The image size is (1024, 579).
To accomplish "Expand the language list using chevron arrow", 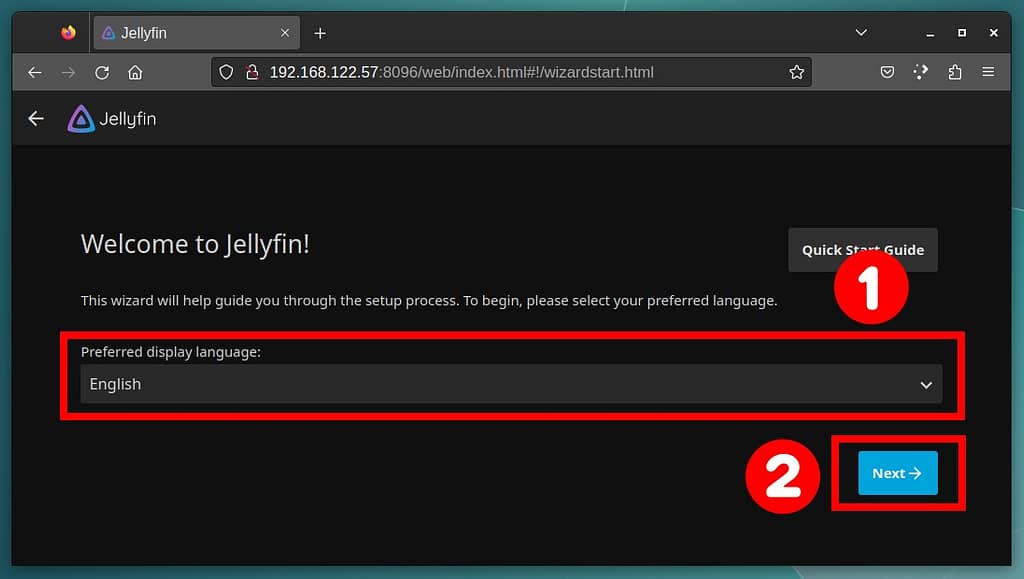I will (x=926, y=385).
